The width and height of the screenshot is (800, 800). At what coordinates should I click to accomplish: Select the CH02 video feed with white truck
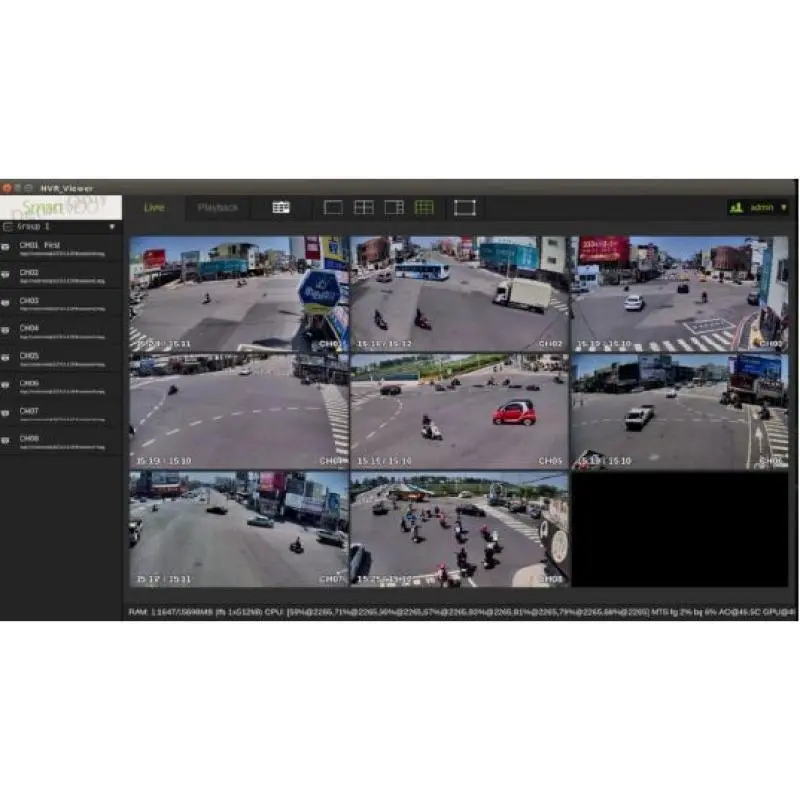(459, 293)
